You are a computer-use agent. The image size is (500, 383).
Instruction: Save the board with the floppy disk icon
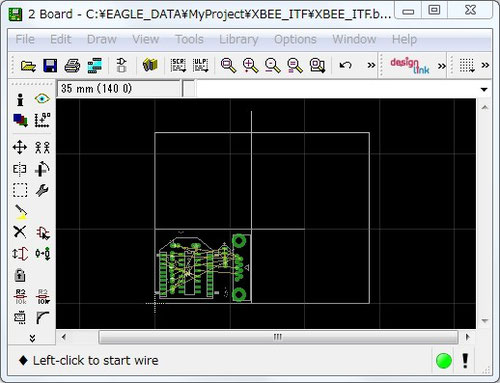(50, 65)
